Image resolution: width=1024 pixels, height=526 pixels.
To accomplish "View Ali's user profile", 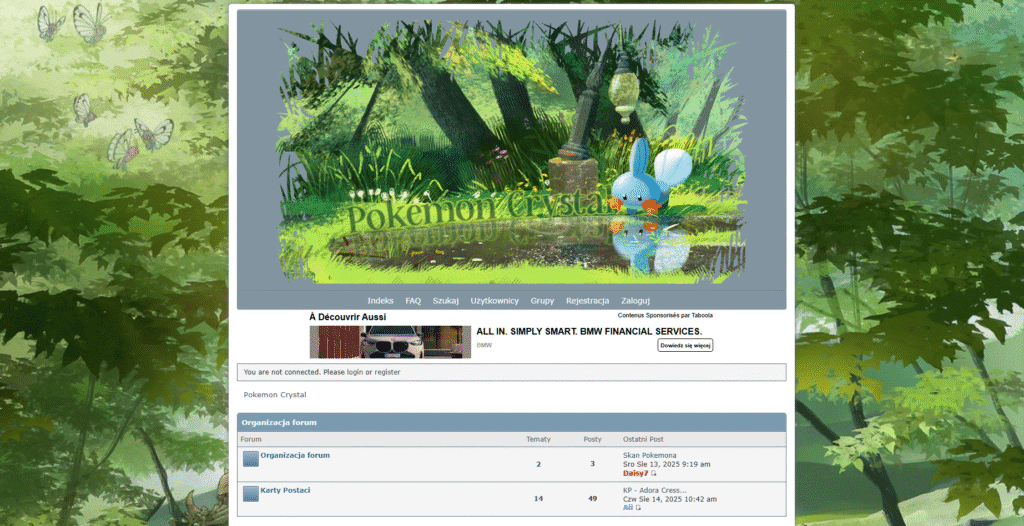I will 628,508.
